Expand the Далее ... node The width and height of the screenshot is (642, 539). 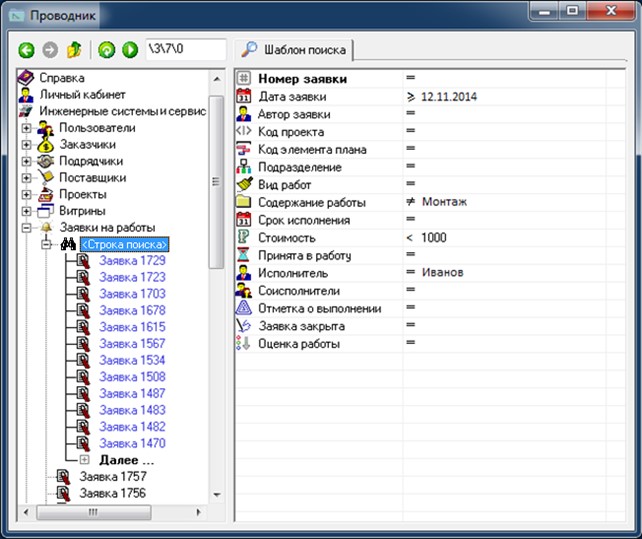pos(84,460)
